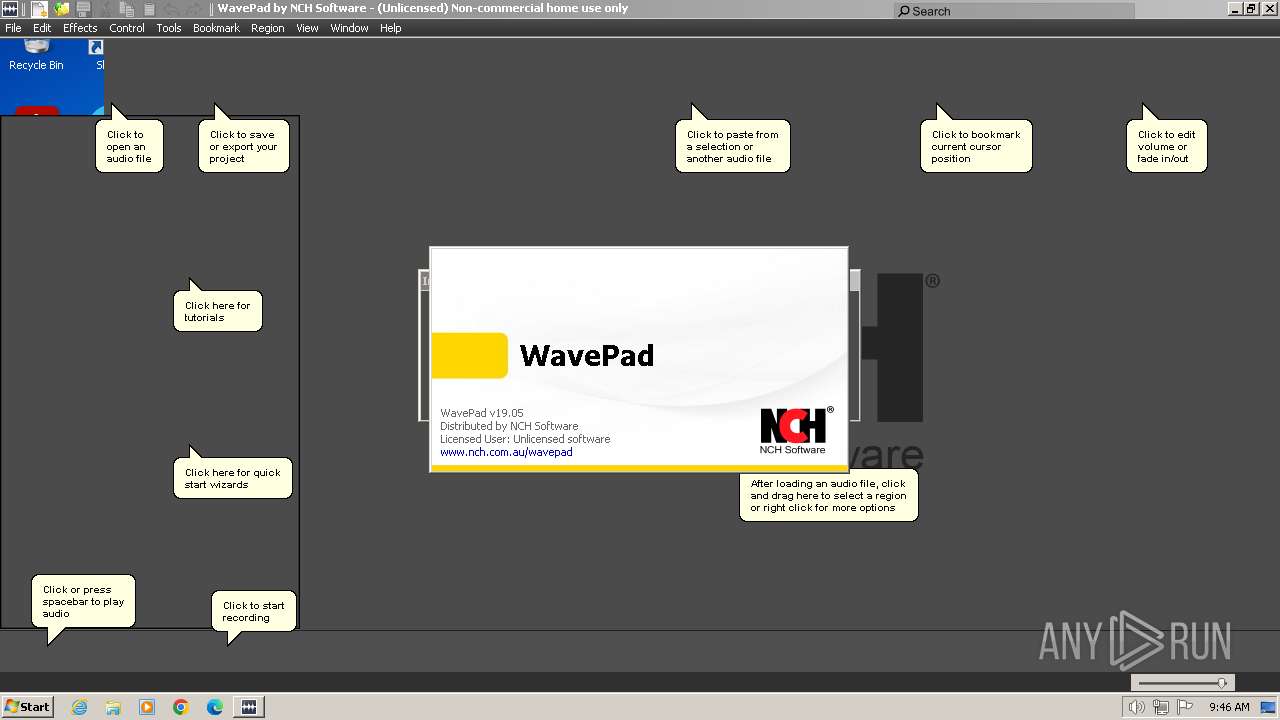Click the greyed paste icon in title bar
The width and height of the screenshot is (1280, 720).
point(149,9)
